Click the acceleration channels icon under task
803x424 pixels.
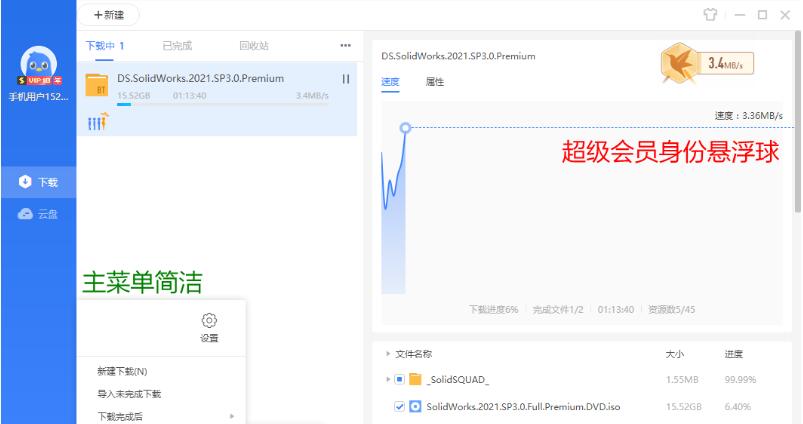(98, 121)
